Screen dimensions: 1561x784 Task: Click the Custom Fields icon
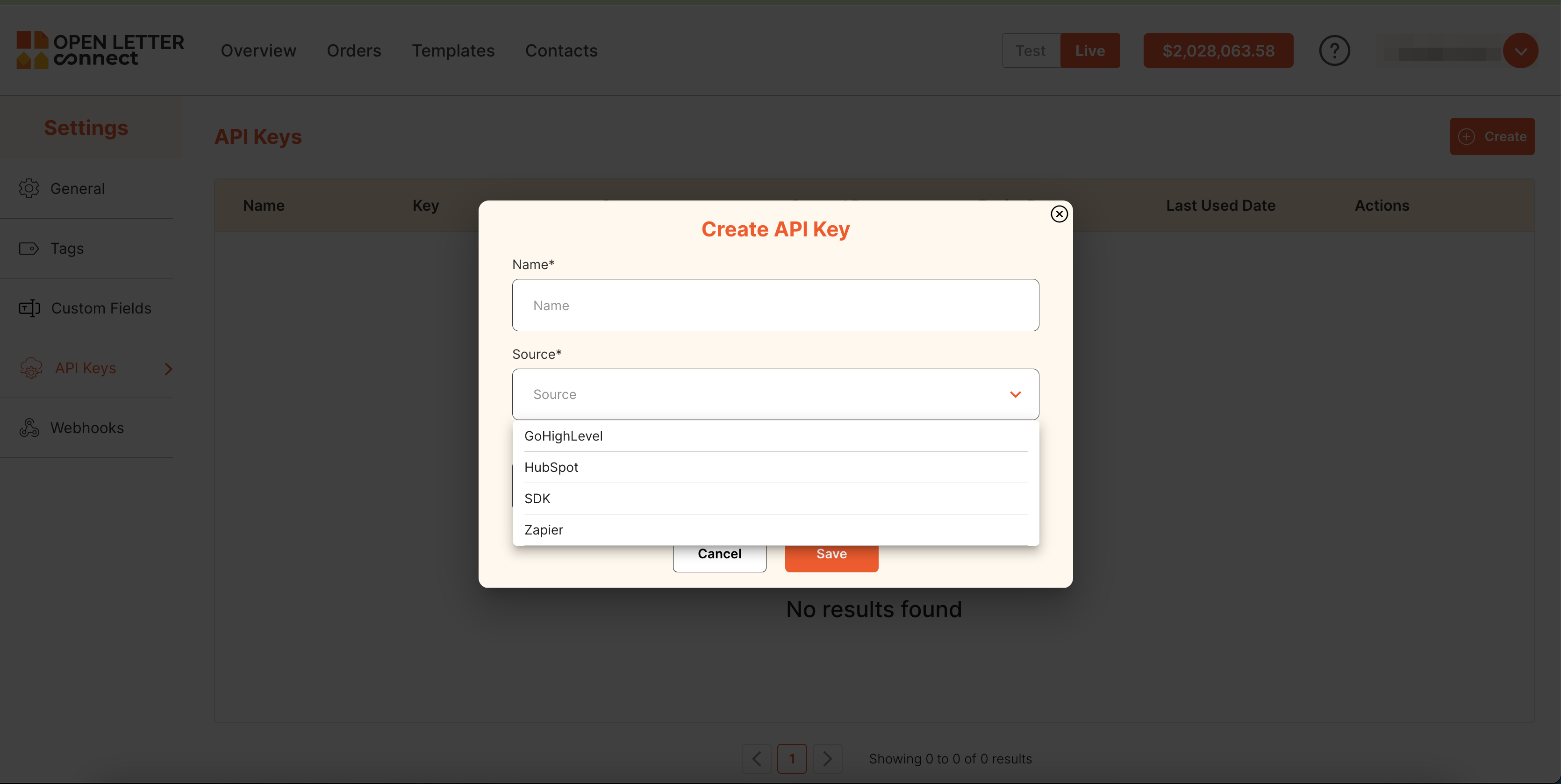(x=29, y=308)
